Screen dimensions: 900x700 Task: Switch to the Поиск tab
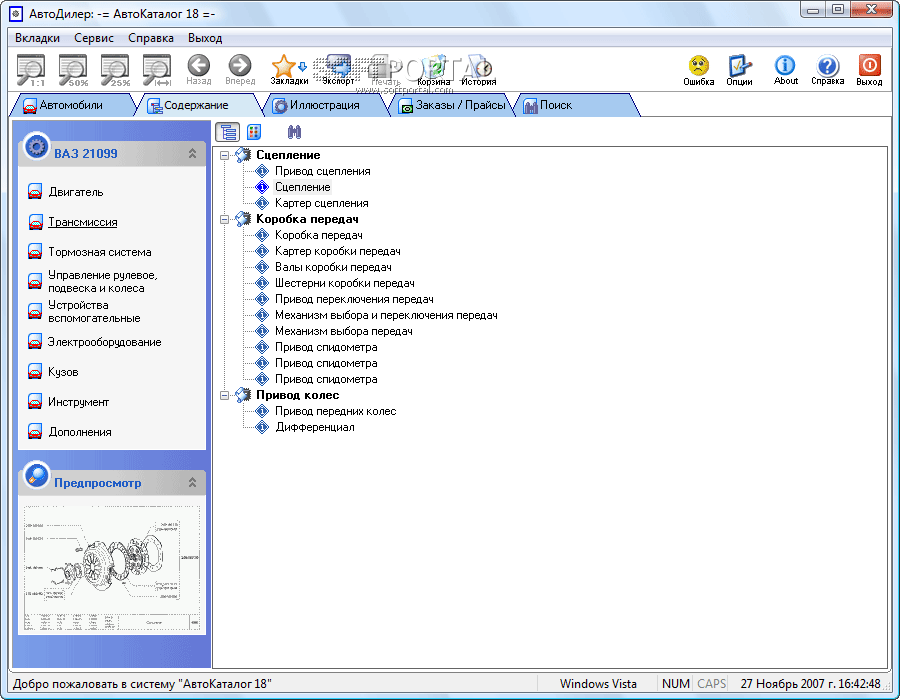pos(577,105)
